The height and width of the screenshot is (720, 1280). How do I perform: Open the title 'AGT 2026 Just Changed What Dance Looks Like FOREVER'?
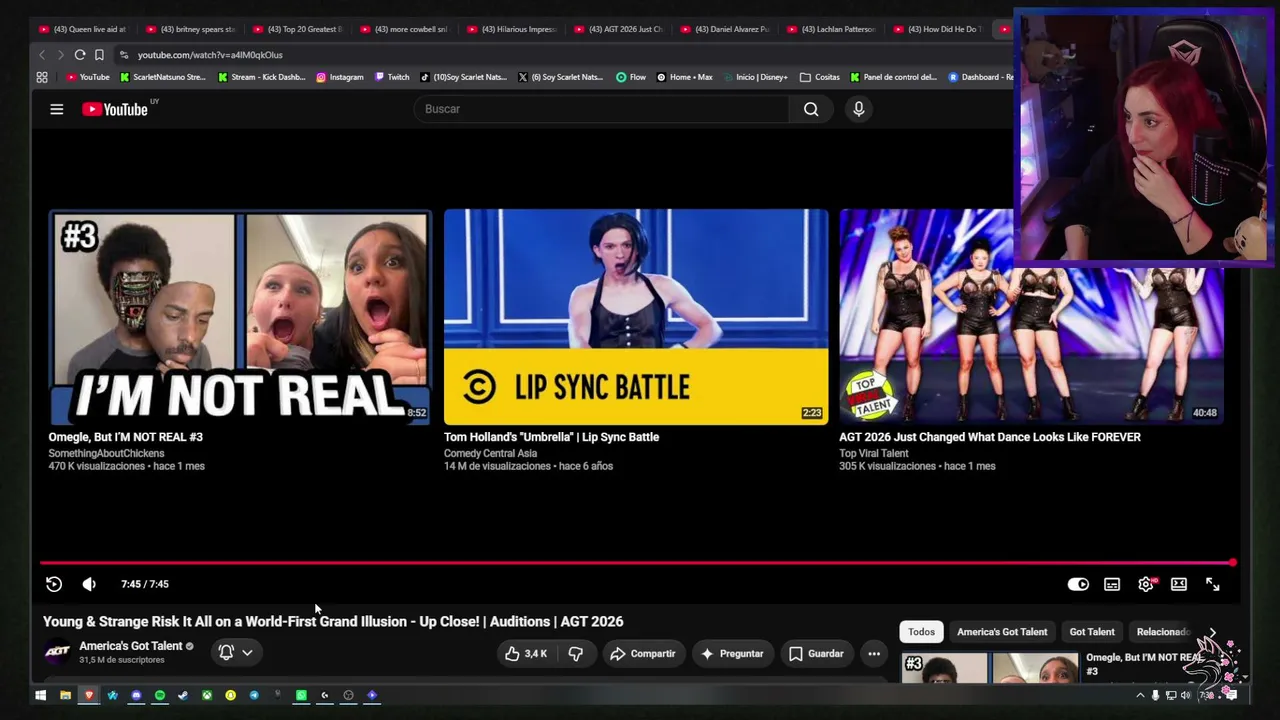990,437
